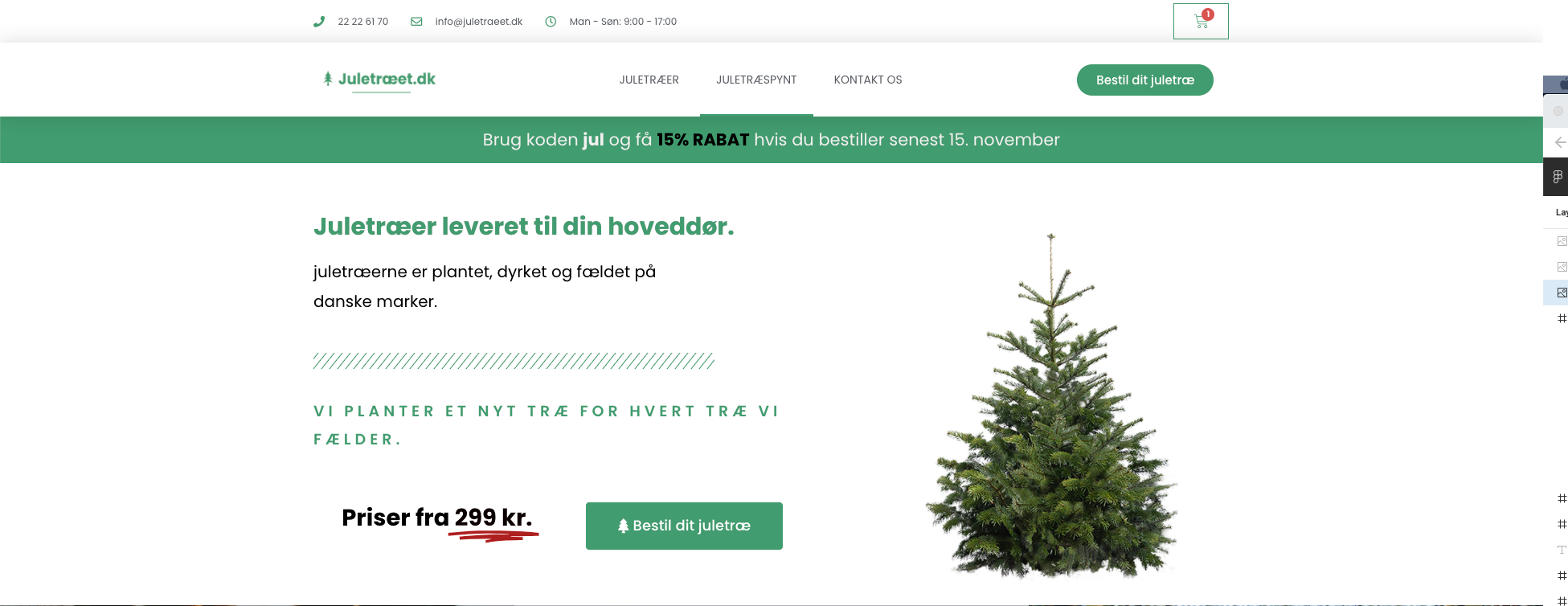Click the header Bestil dit juletræ button

1145,80
